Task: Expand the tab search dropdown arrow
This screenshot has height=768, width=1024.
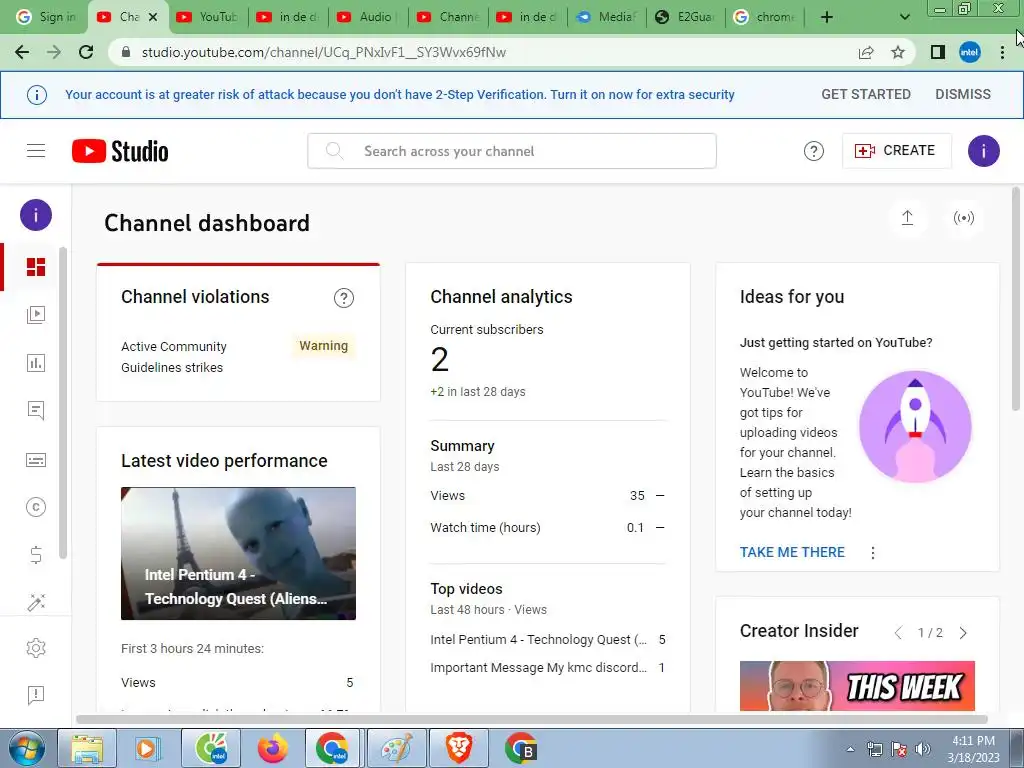Action: coord(904,17)
